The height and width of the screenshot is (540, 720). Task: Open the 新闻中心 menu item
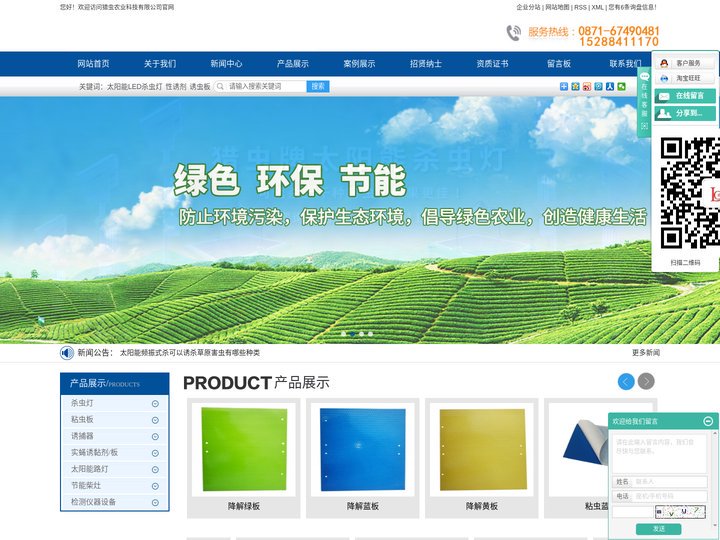(x=226, y=64)
